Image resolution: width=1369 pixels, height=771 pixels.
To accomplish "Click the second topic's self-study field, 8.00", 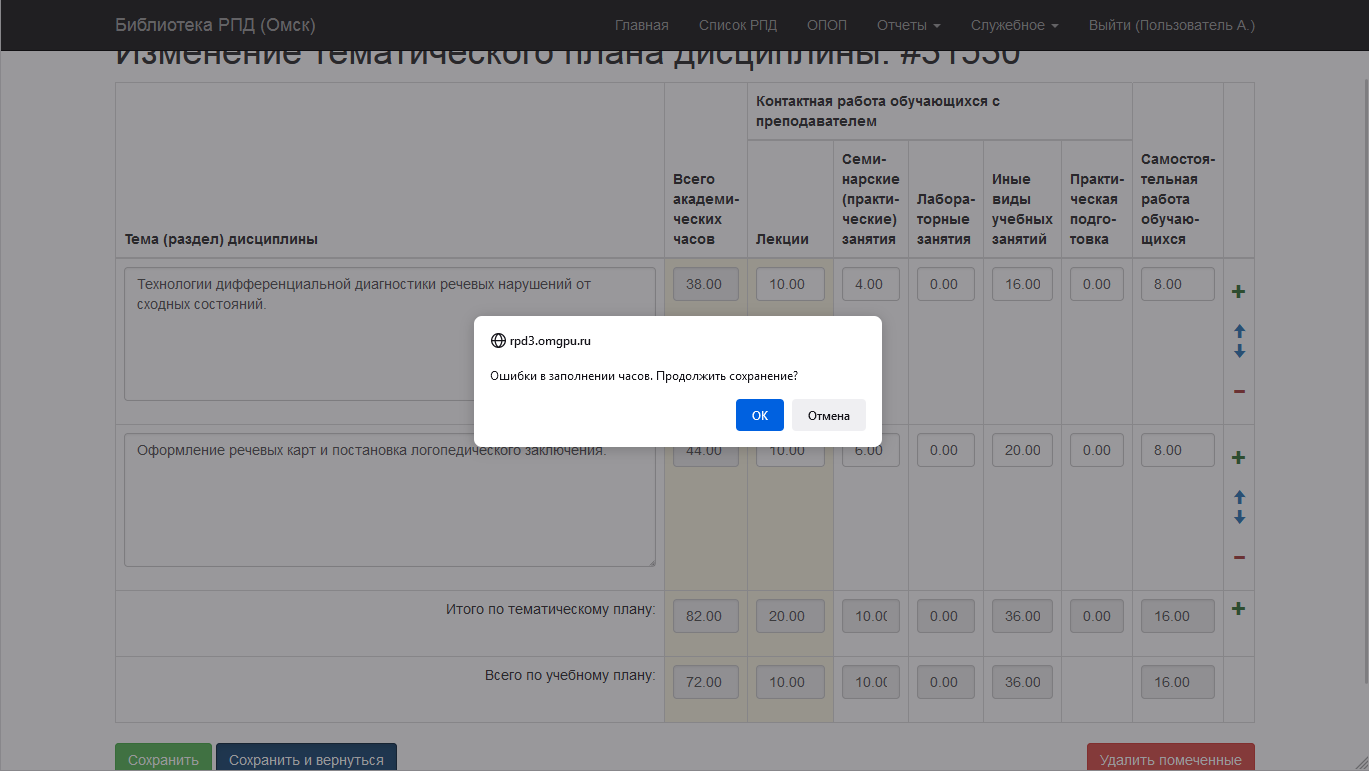I will pos(1177,450).
